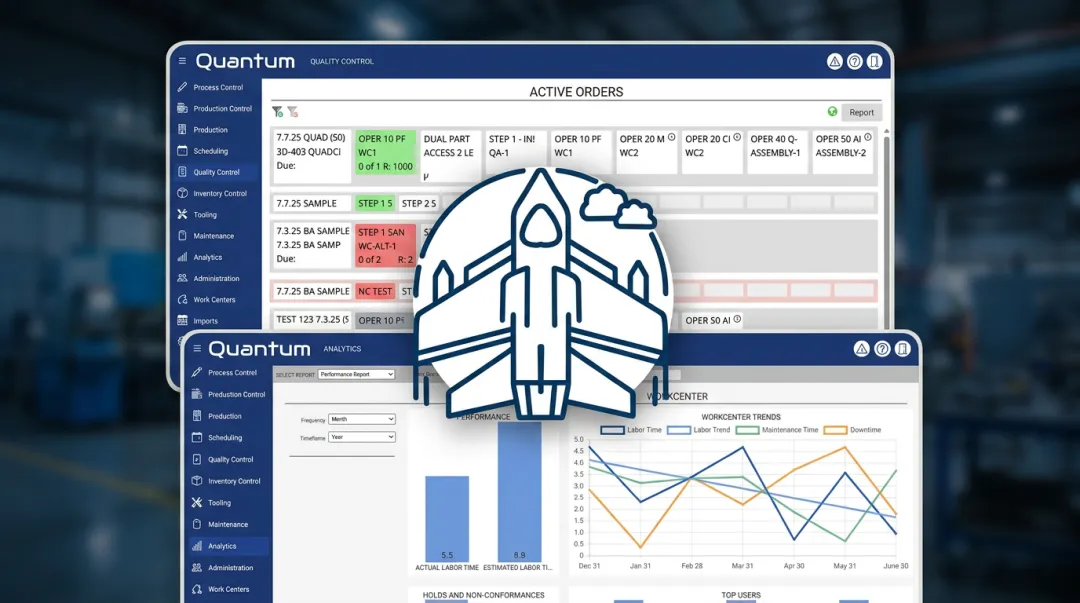Click alert triangle icon in Analytics window
Viewport: 1080px width, 603px height.
[x=861, y=349]
